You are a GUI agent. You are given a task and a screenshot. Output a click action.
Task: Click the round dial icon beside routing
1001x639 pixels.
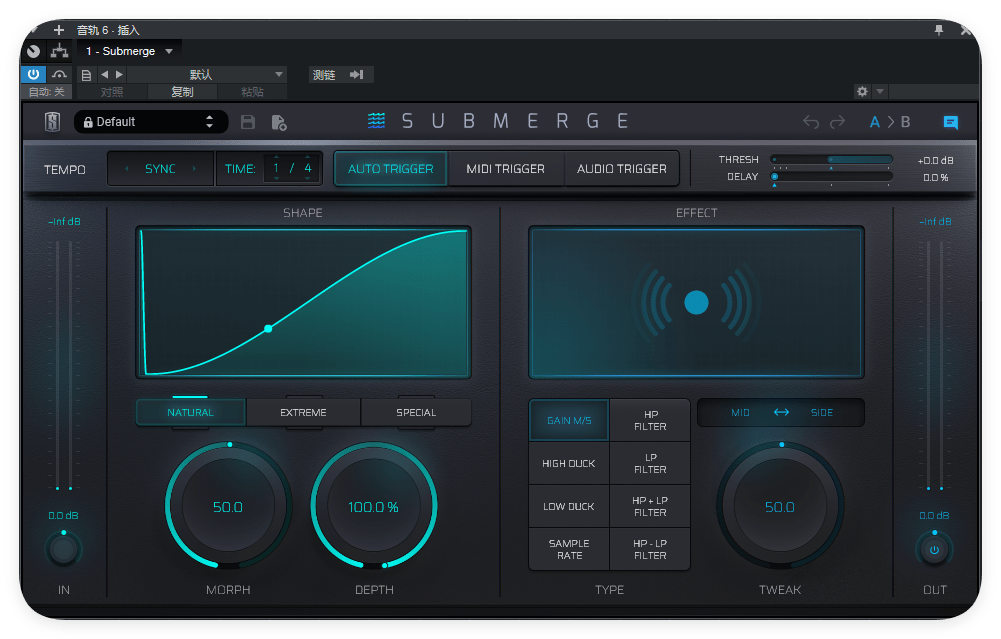tap(34, 51)
